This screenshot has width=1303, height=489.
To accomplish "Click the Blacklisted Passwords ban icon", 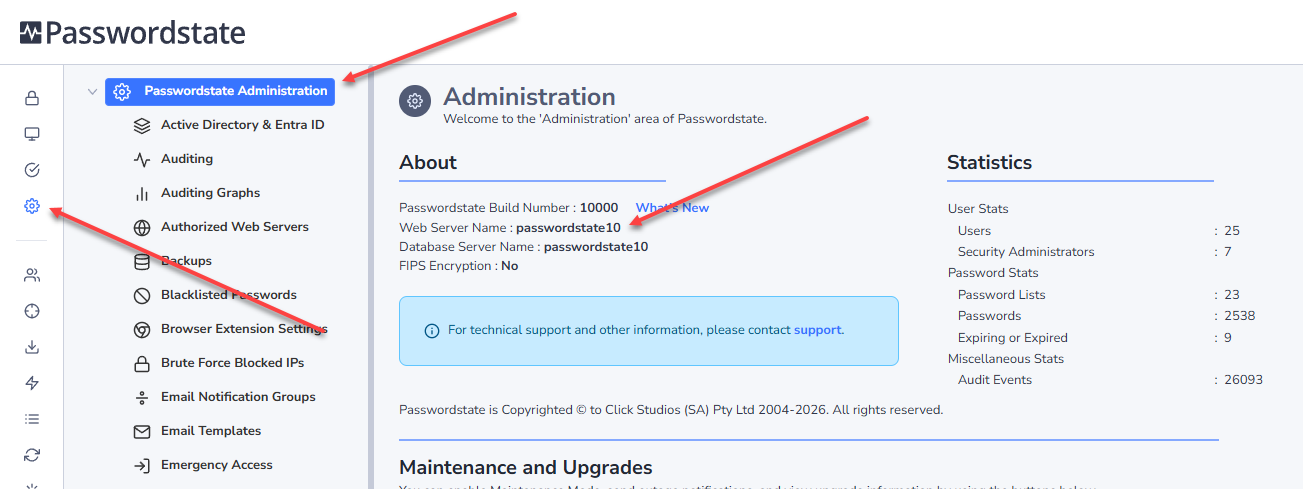I will (x=142, y=295).
